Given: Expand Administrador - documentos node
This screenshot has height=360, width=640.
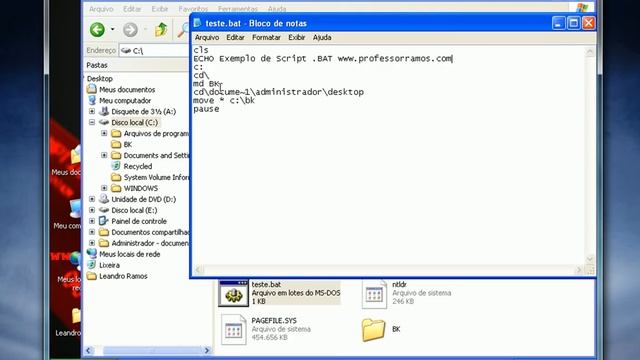Looking at the screenshot, I should click(x=92, y=243).
